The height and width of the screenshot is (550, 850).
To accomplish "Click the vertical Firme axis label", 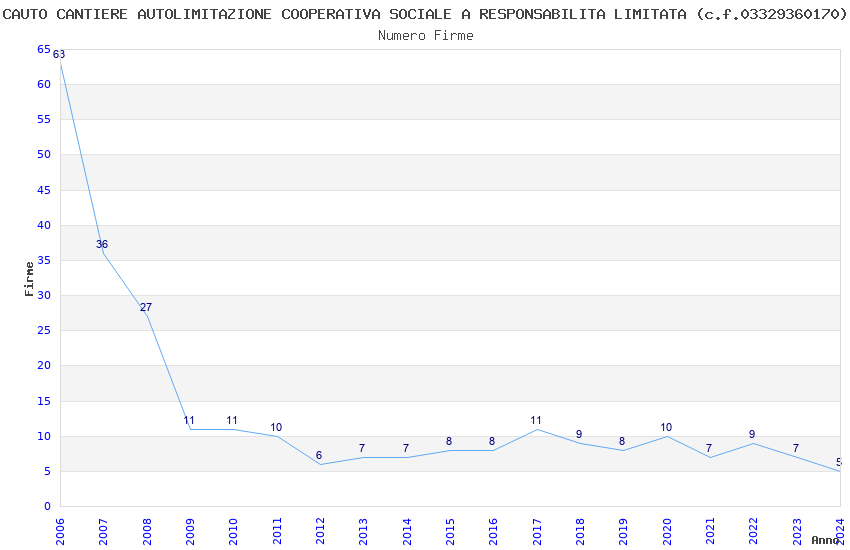I will [29, 278].
